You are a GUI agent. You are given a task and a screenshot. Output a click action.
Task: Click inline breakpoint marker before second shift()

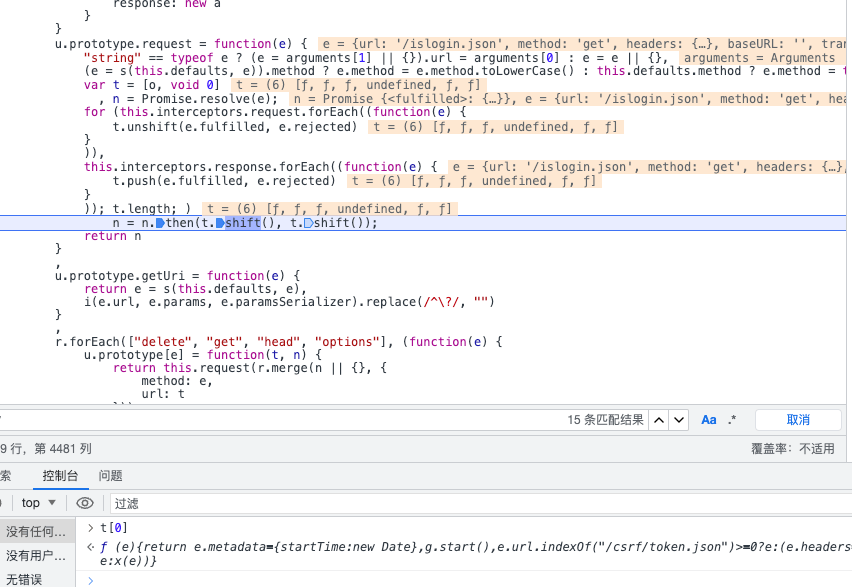(x=308, y=223)
